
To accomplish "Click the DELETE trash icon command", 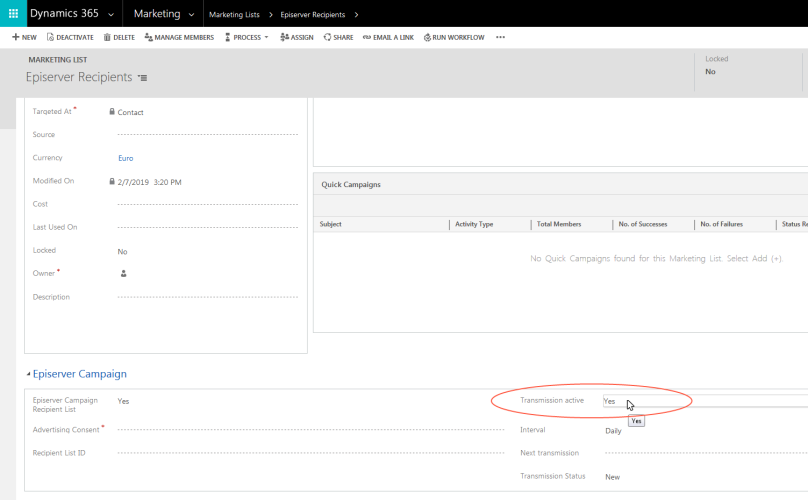I will pos(119,37).
